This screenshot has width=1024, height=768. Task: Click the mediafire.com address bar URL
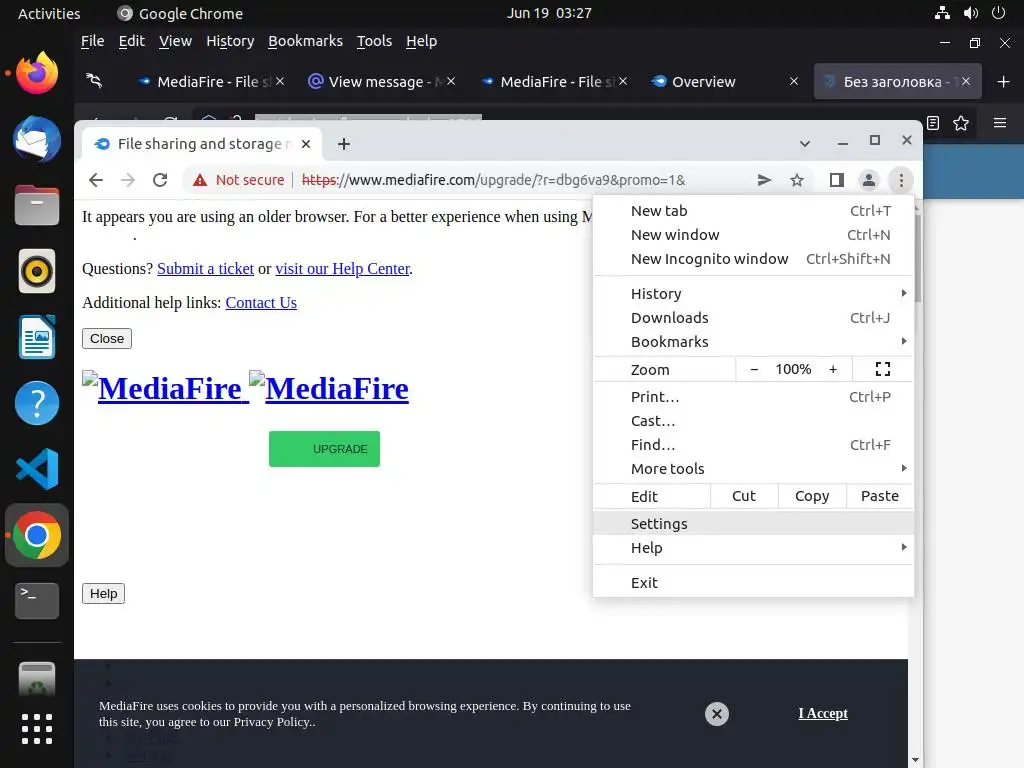click(x=493, y=180)
